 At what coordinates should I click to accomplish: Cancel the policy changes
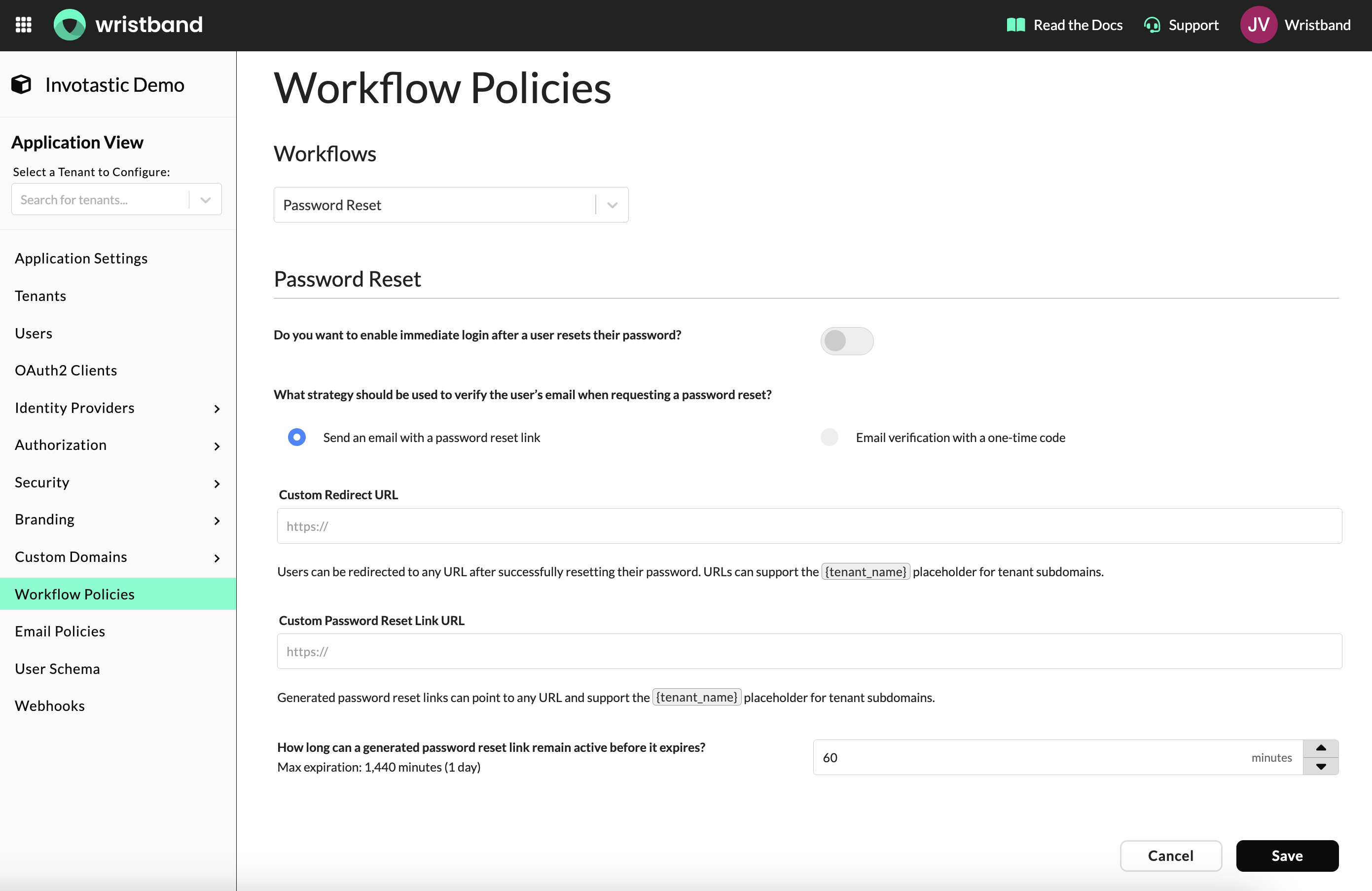pos(1170,855)
